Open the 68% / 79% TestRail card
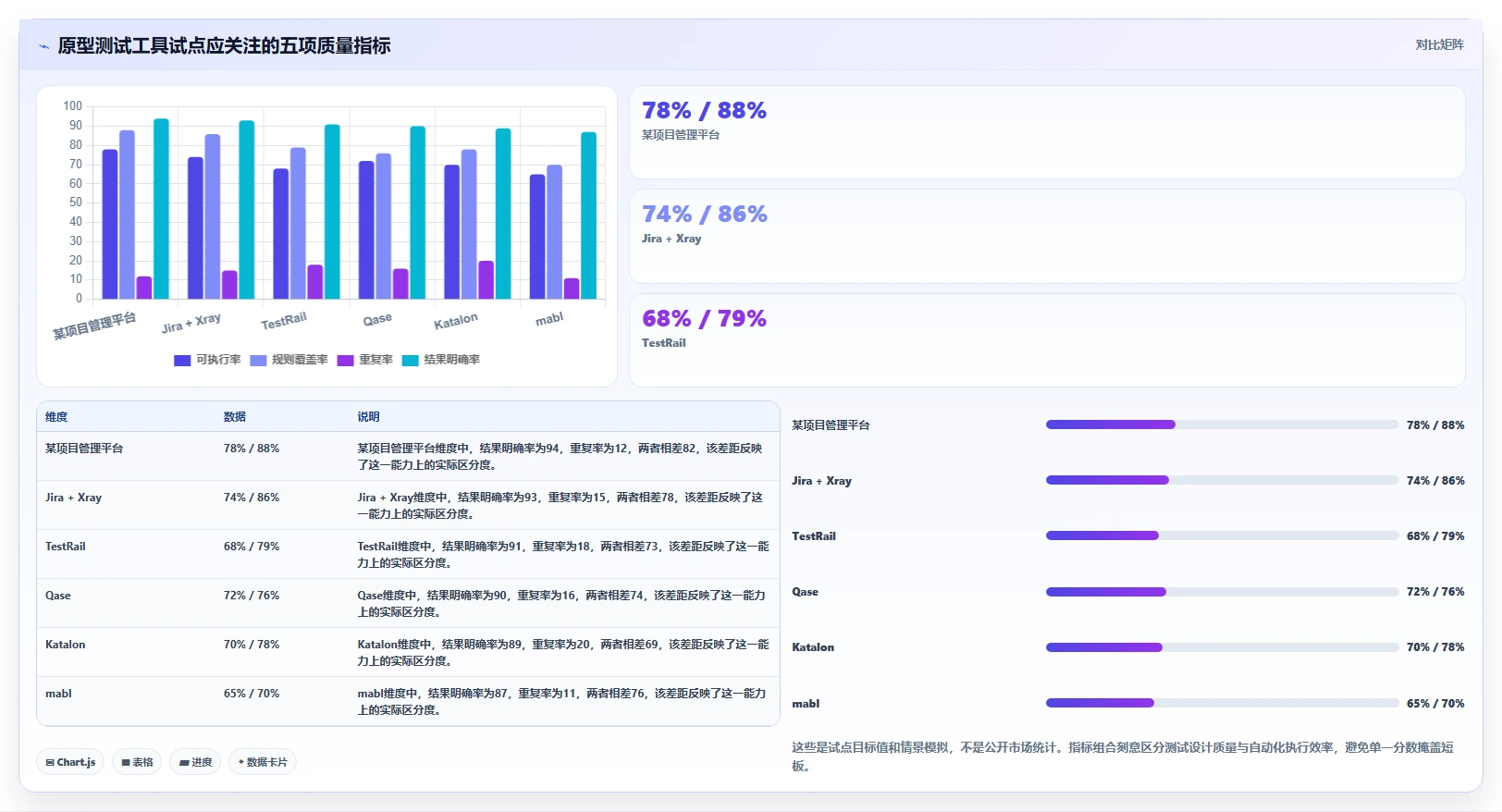 1047,340
